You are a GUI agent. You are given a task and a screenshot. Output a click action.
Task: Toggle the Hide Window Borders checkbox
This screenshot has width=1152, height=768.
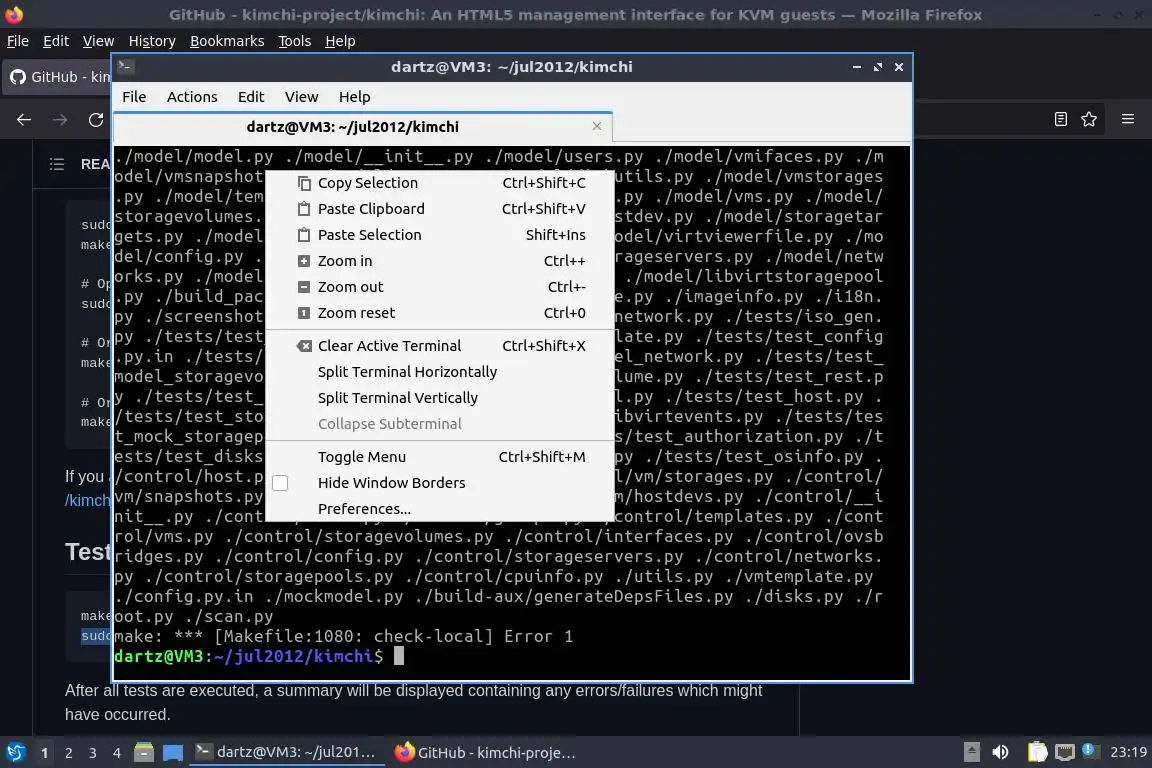pyautogui.click(x=280, y=483)
